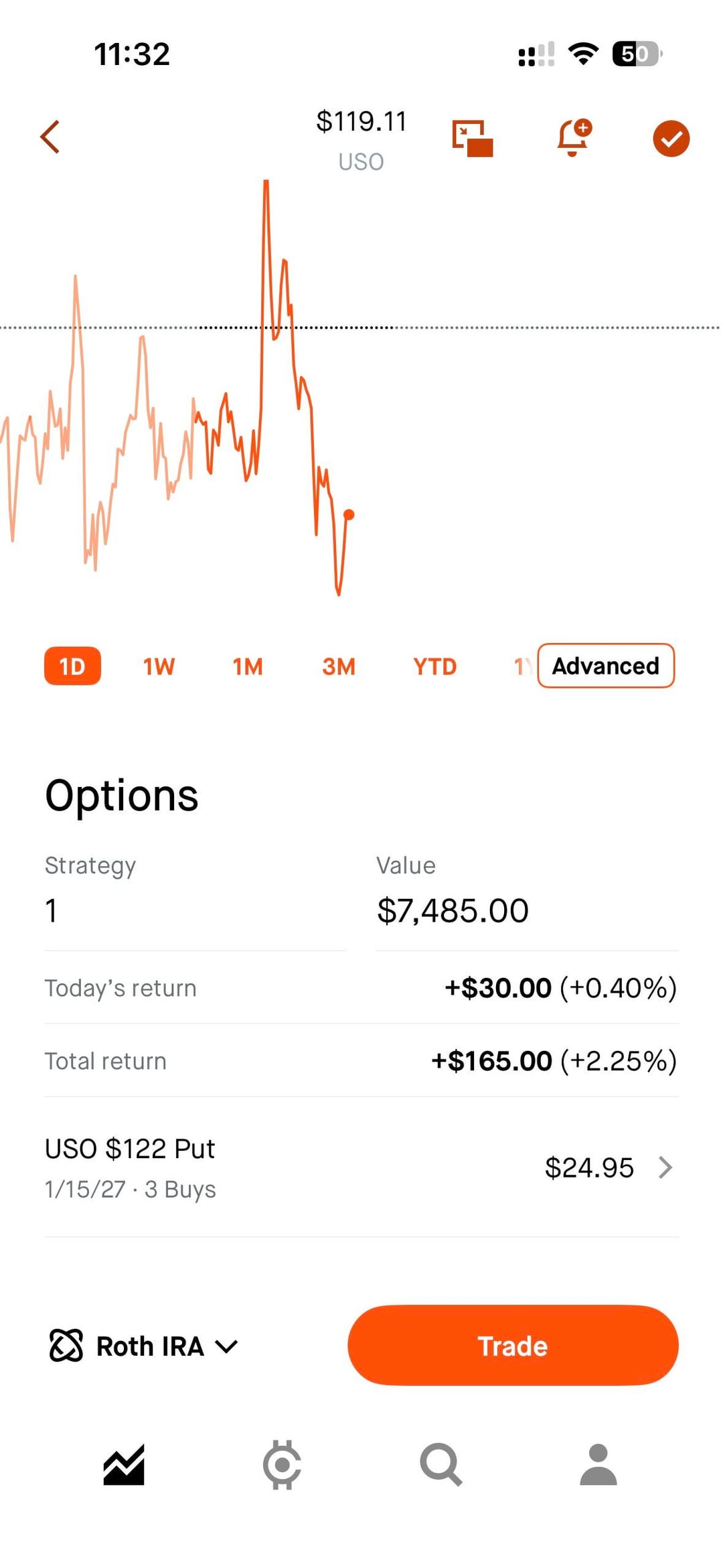Image resolution: width=723 pixels, height=1568 pixels.
Task: Tap the current price dot on chart
Action: pos(349,514)
